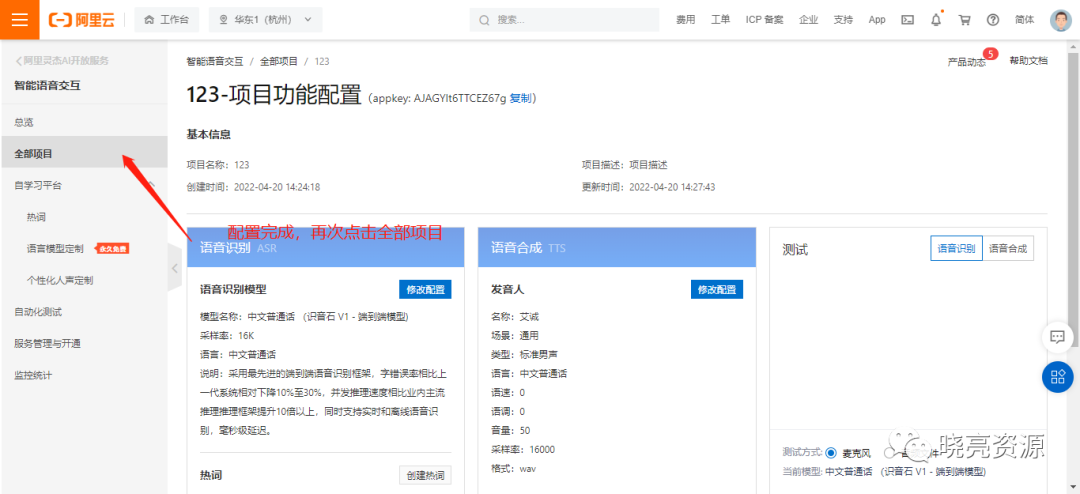Open 服务管理与开通 in the sidebar

[48, 344]
